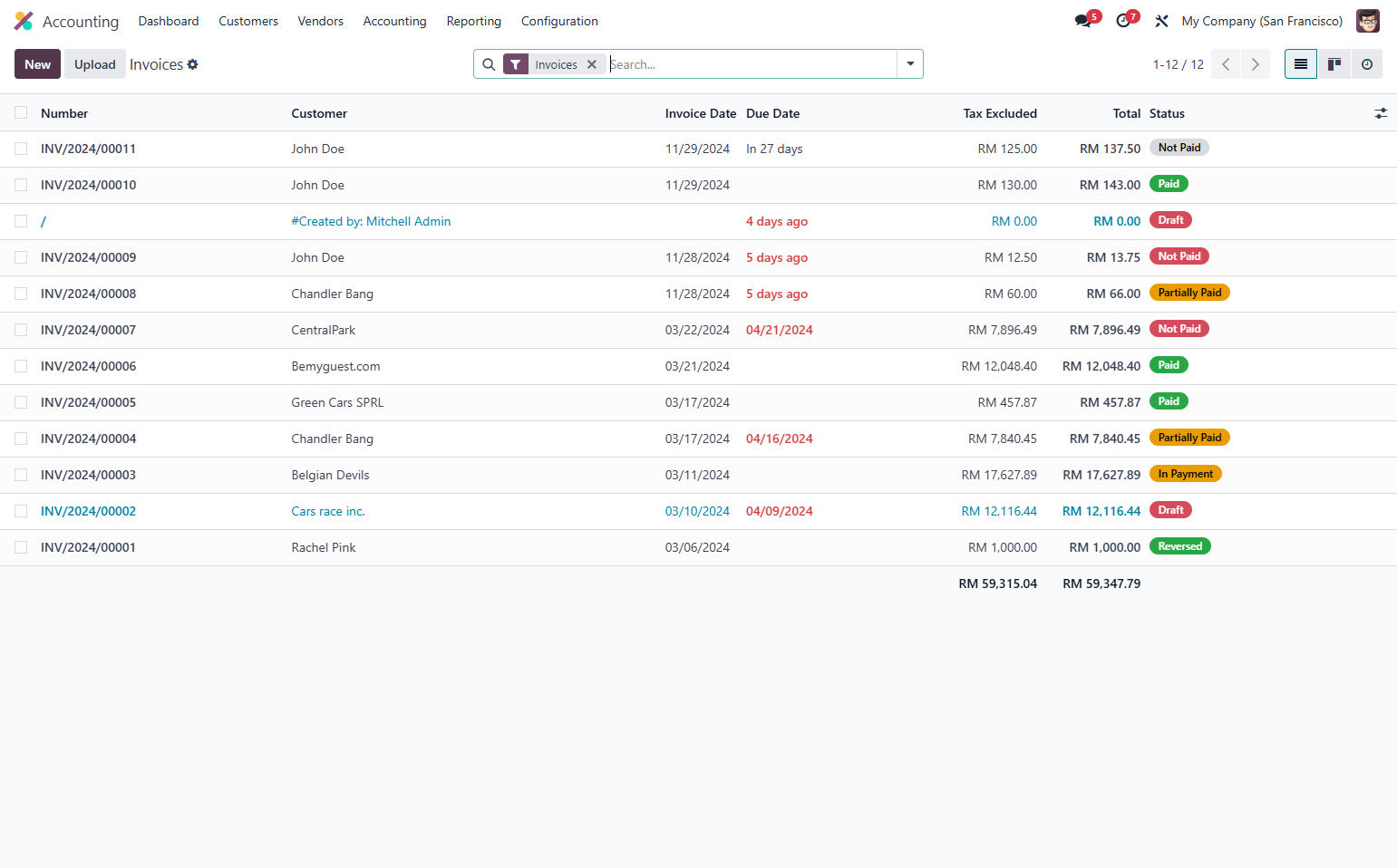
Task: Sort by the Customer column header
Action: point(319,113)
